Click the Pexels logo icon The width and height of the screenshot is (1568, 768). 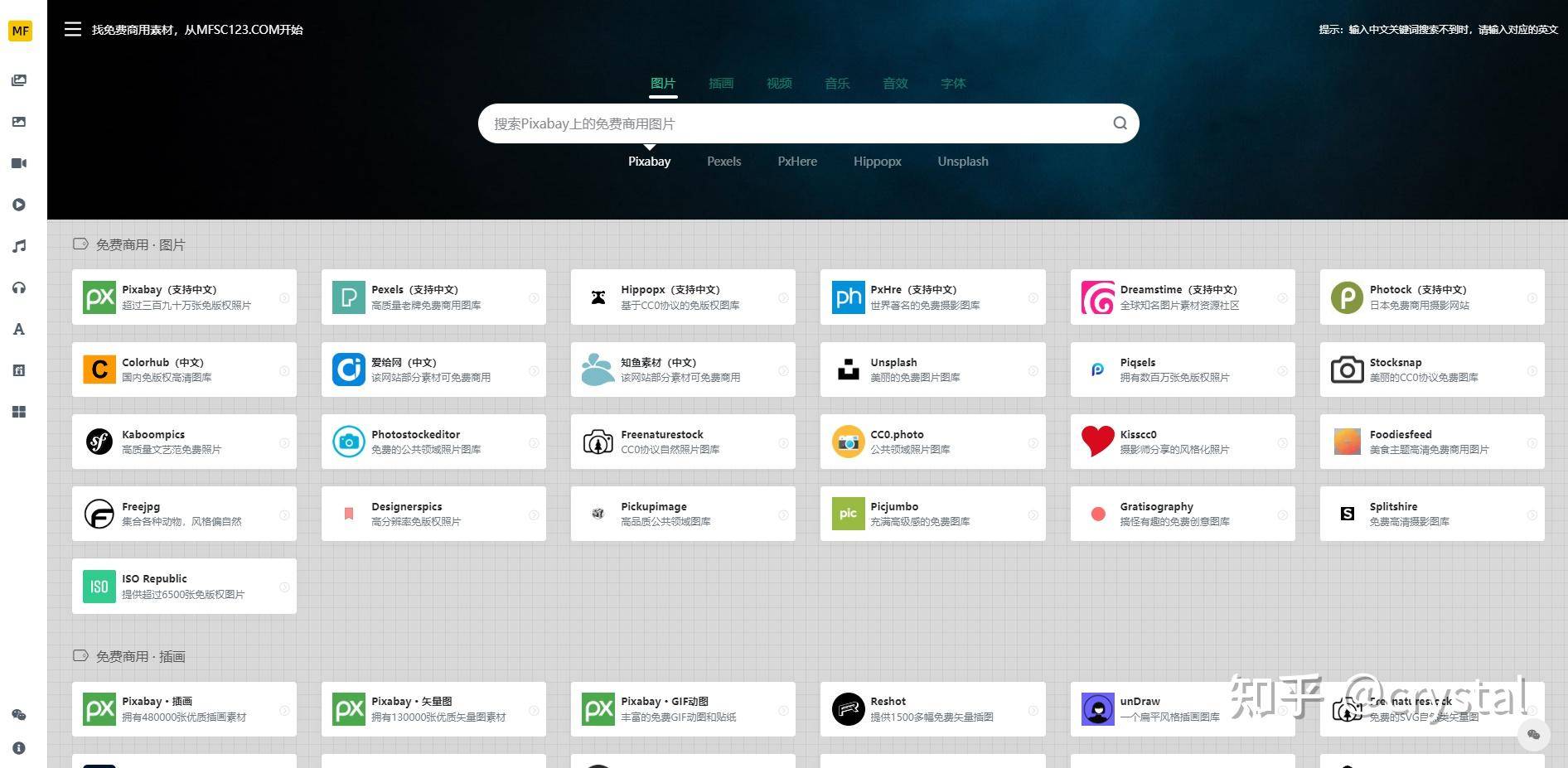click(x=349, y=297)
